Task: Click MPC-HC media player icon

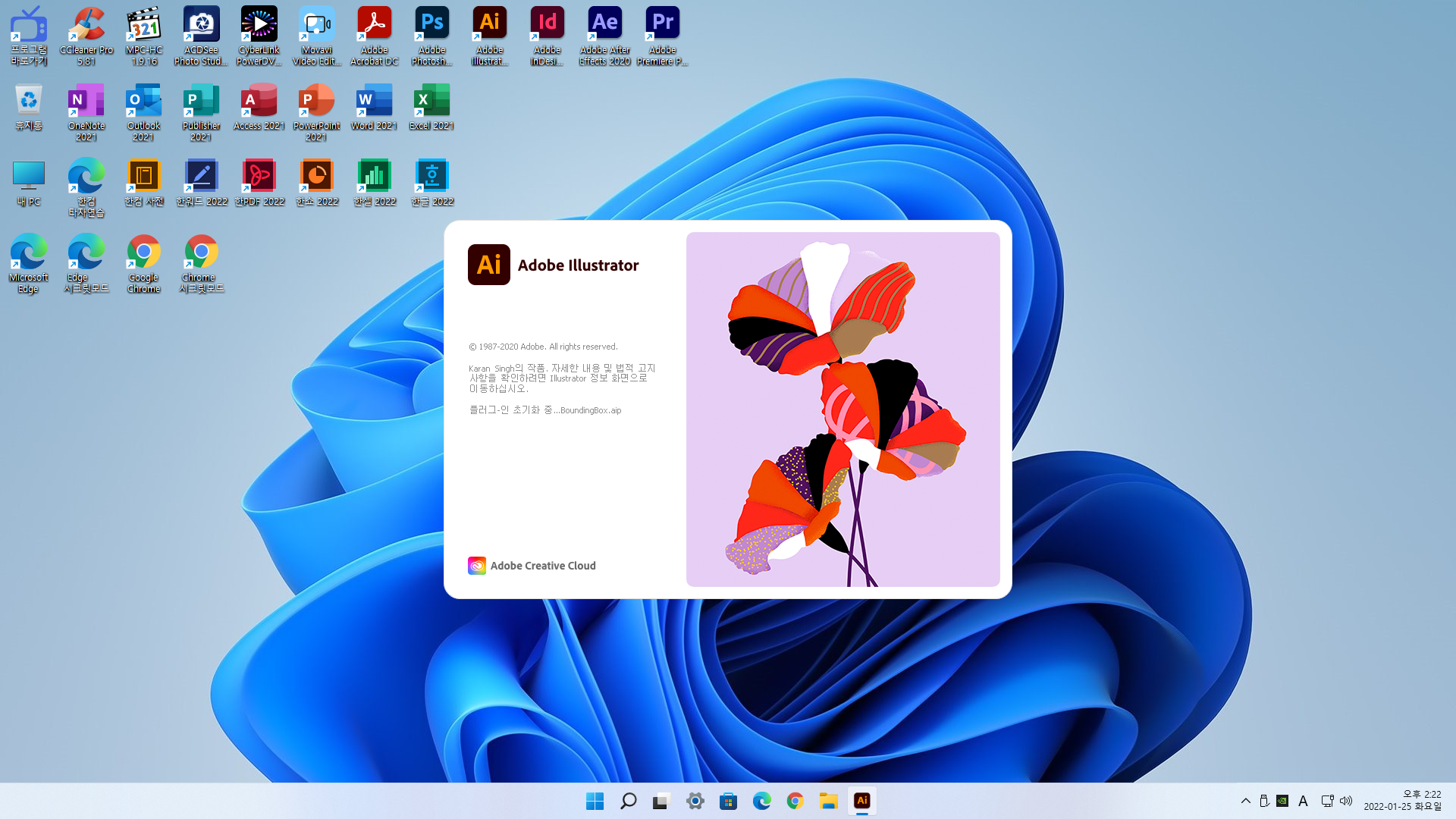Action: (144, 24)
